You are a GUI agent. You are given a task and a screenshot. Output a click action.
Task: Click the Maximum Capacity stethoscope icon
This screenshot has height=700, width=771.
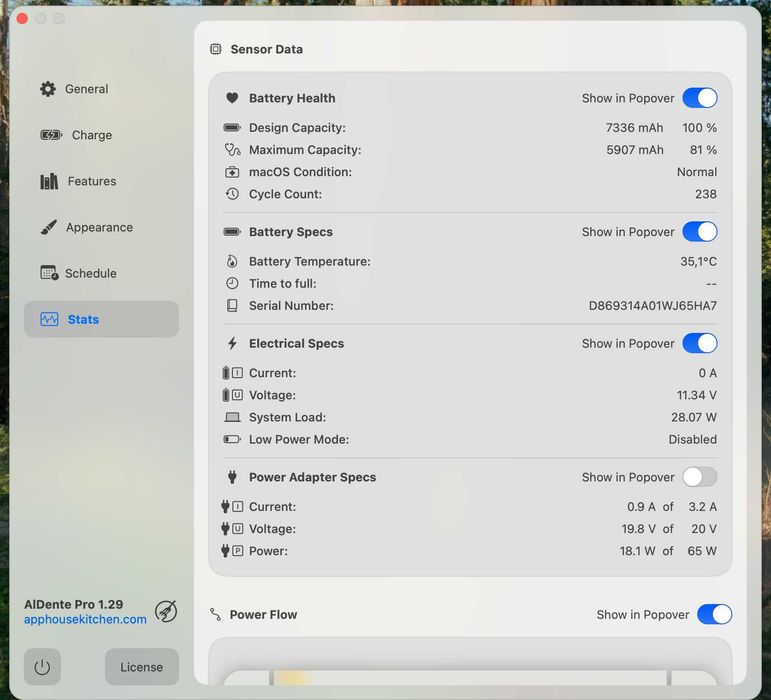click(x=232, y=149)
